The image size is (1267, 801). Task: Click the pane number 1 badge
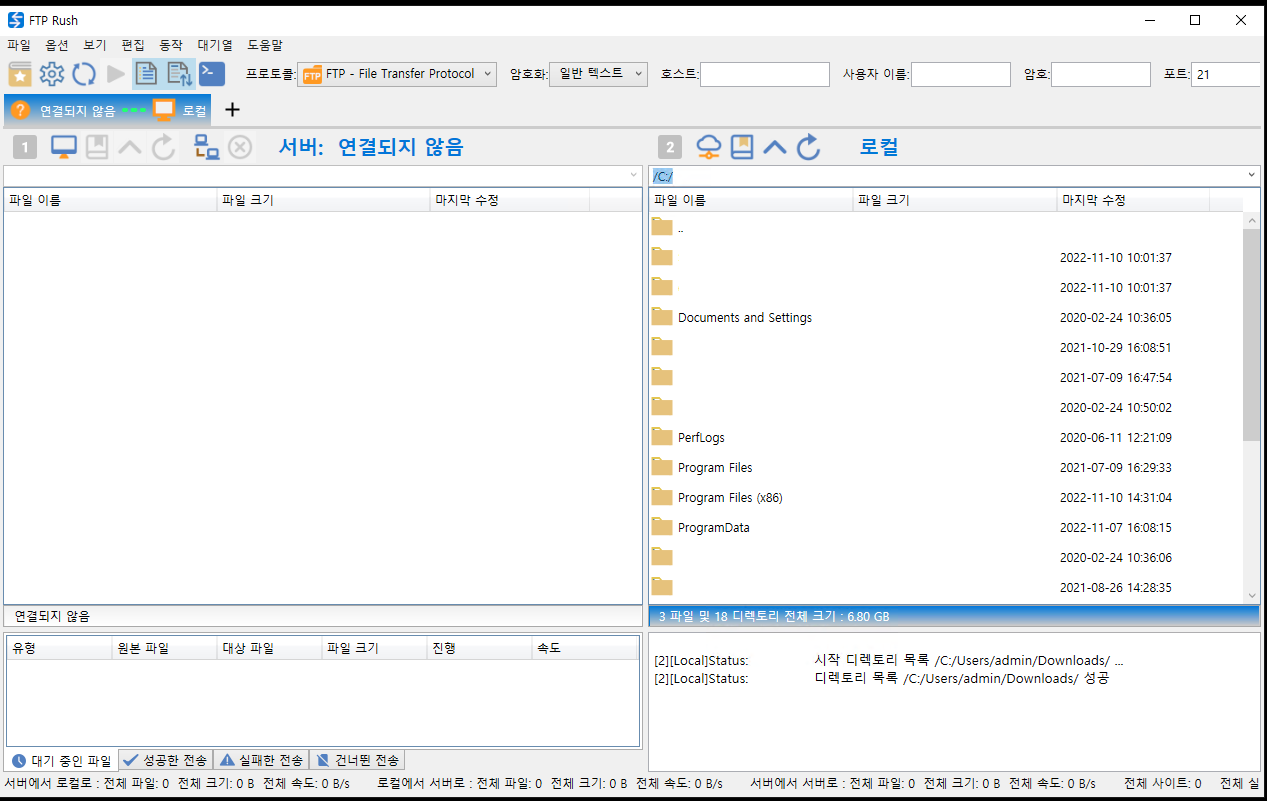(26, 148)
